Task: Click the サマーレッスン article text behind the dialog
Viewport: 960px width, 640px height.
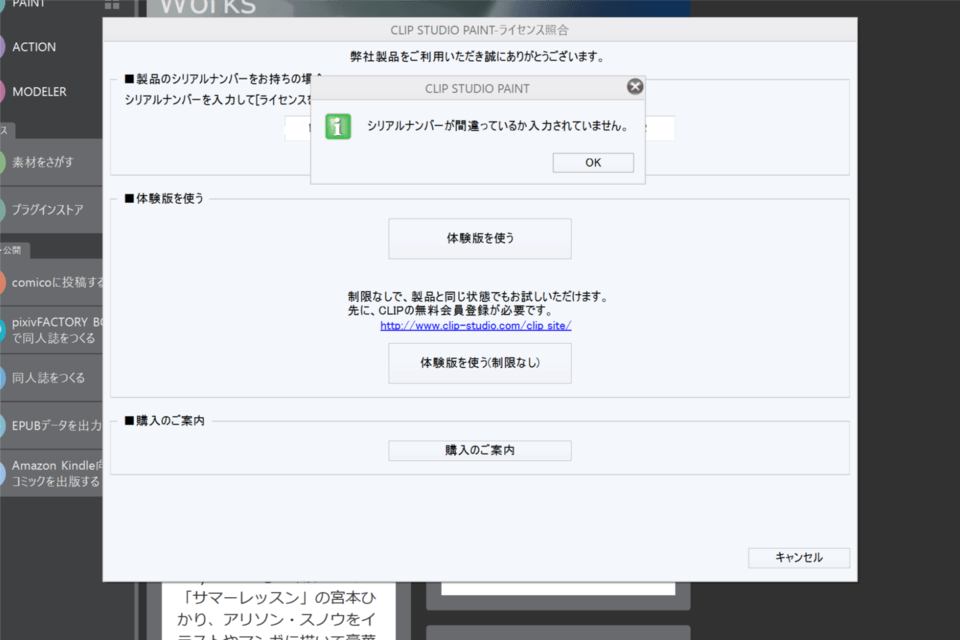Action: click(279, 609)
